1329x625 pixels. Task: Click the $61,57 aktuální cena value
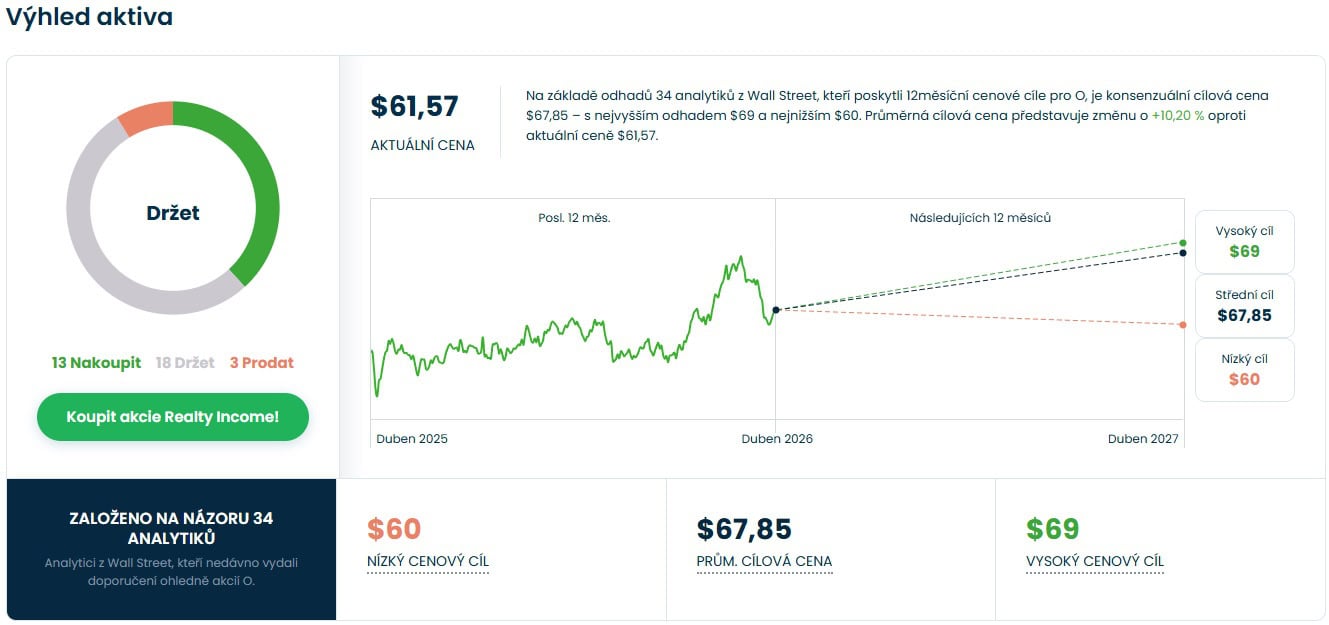point(414,107)
